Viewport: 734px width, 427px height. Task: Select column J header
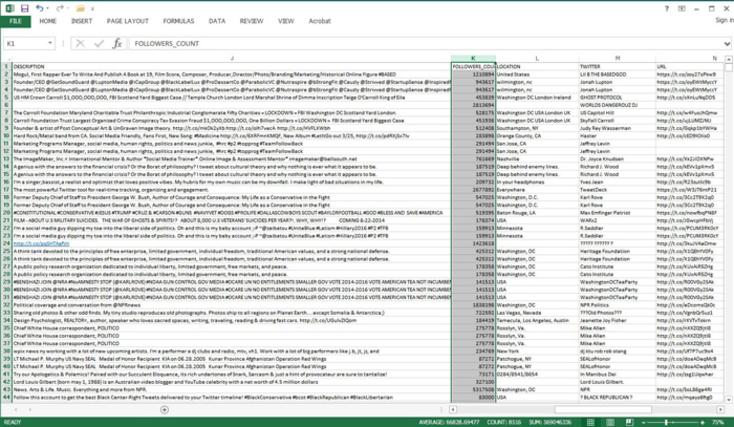point(232,59)
